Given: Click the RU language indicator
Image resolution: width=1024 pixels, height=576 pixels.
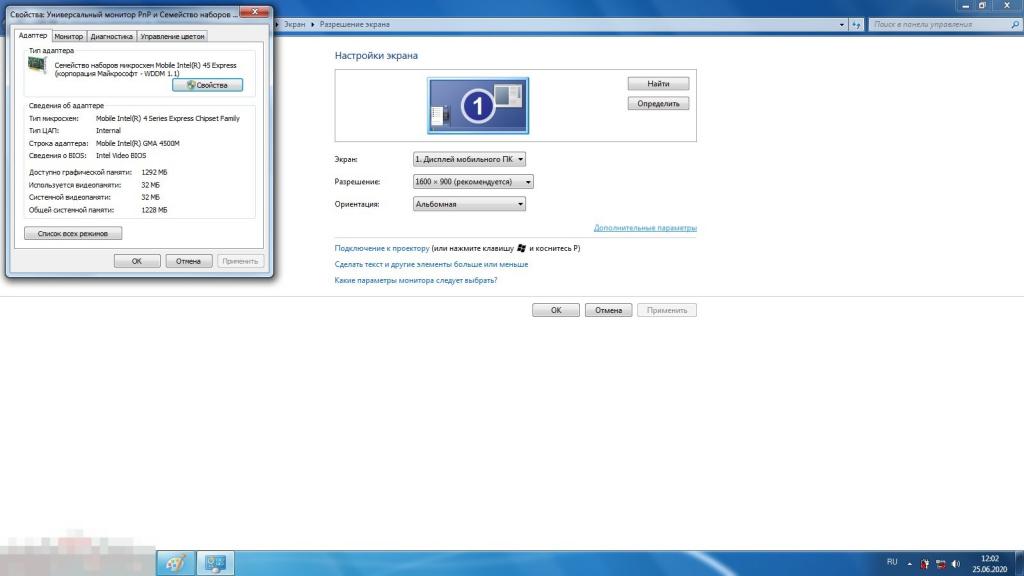Looking at the screenshot, I should click(x=892, y=562).
